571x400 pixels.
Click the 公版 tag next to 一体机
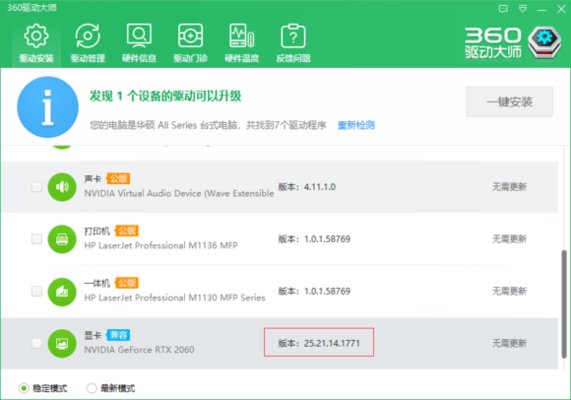126,283
